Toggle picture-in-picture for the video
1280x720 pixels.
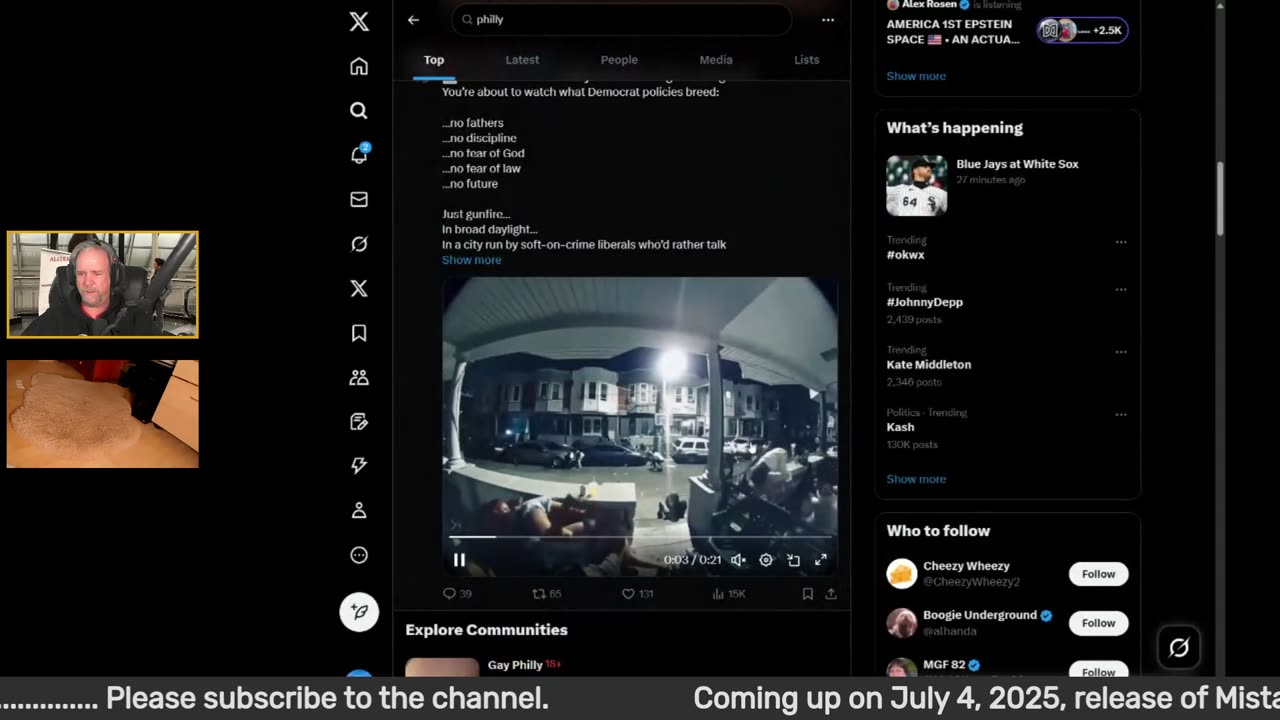(x=793, y=560)
